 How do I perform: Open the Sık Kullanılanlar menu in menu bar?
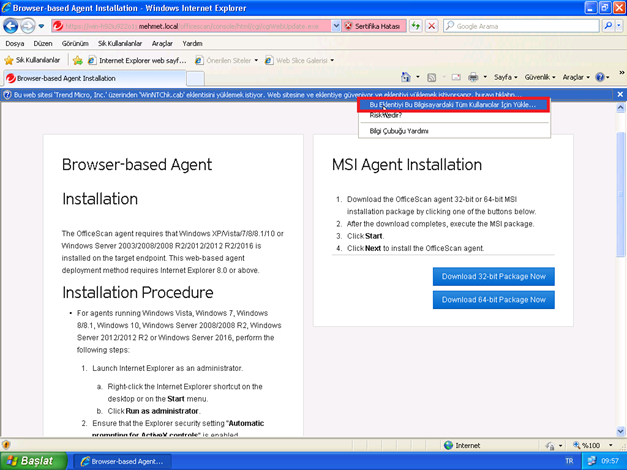(120, 43)
